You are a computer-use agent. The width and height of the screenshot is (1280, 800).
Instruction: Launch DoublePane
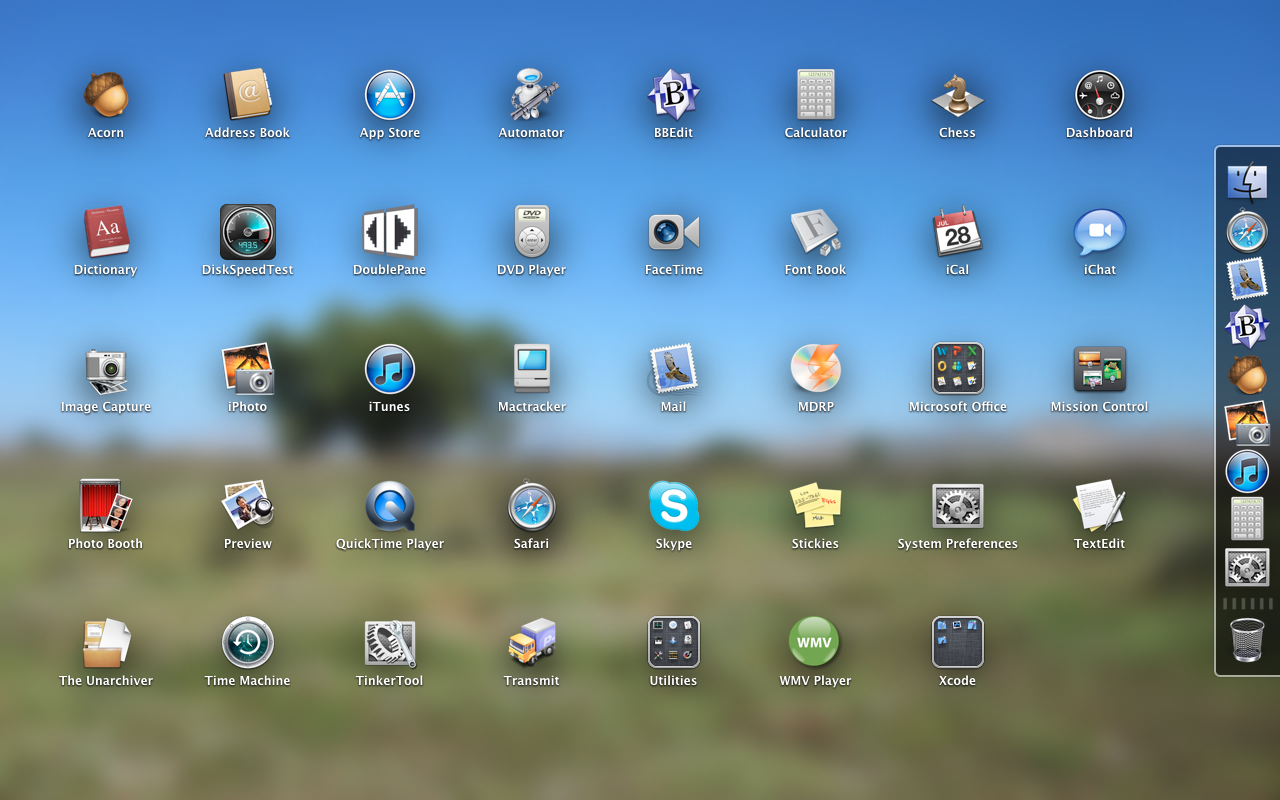coord(389,232)
